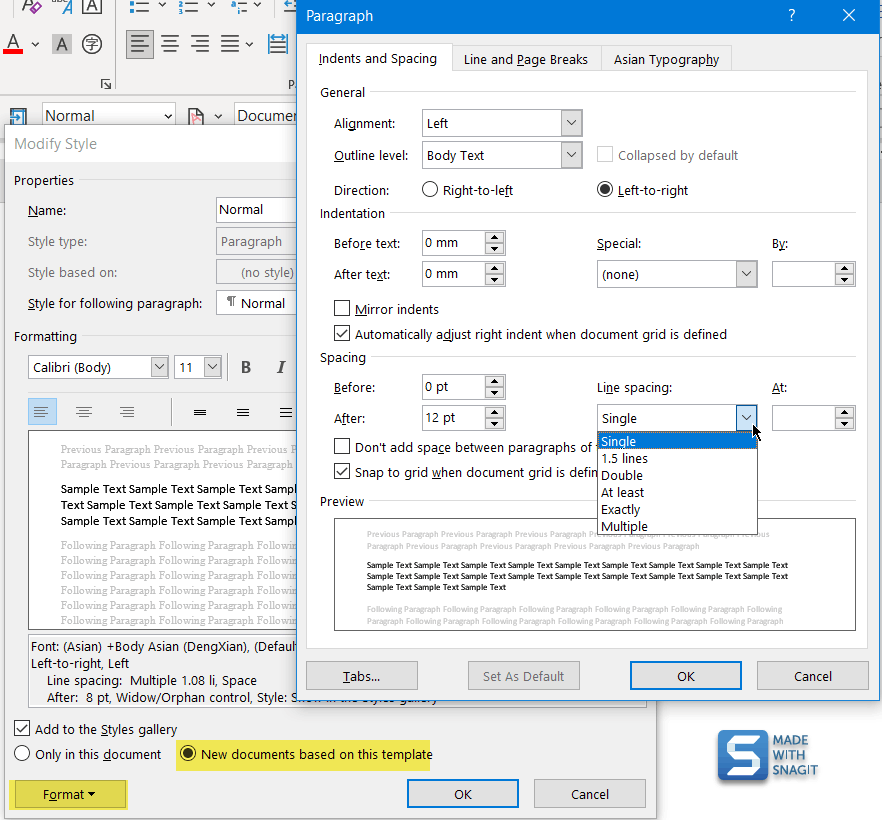
Task: Open the Special indentation dropdown
Action: click(x=746, y=274)
